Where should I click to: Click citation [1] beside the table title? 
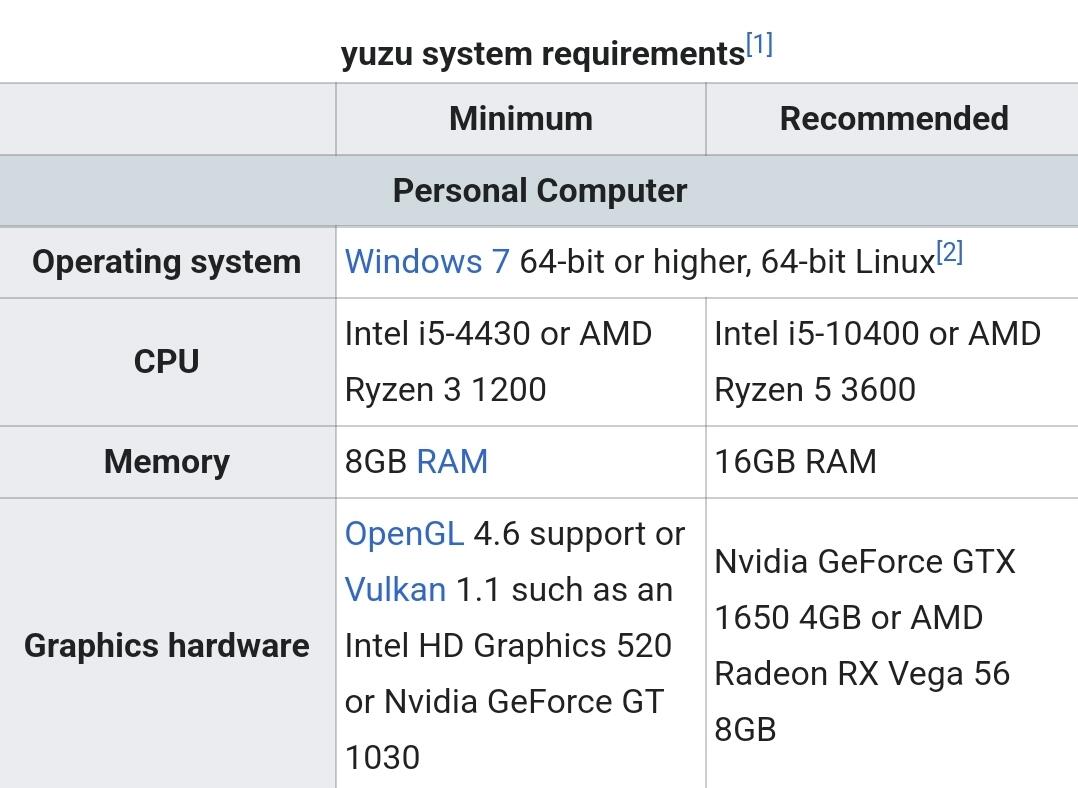pyautogui.click(x=759, y=46)
